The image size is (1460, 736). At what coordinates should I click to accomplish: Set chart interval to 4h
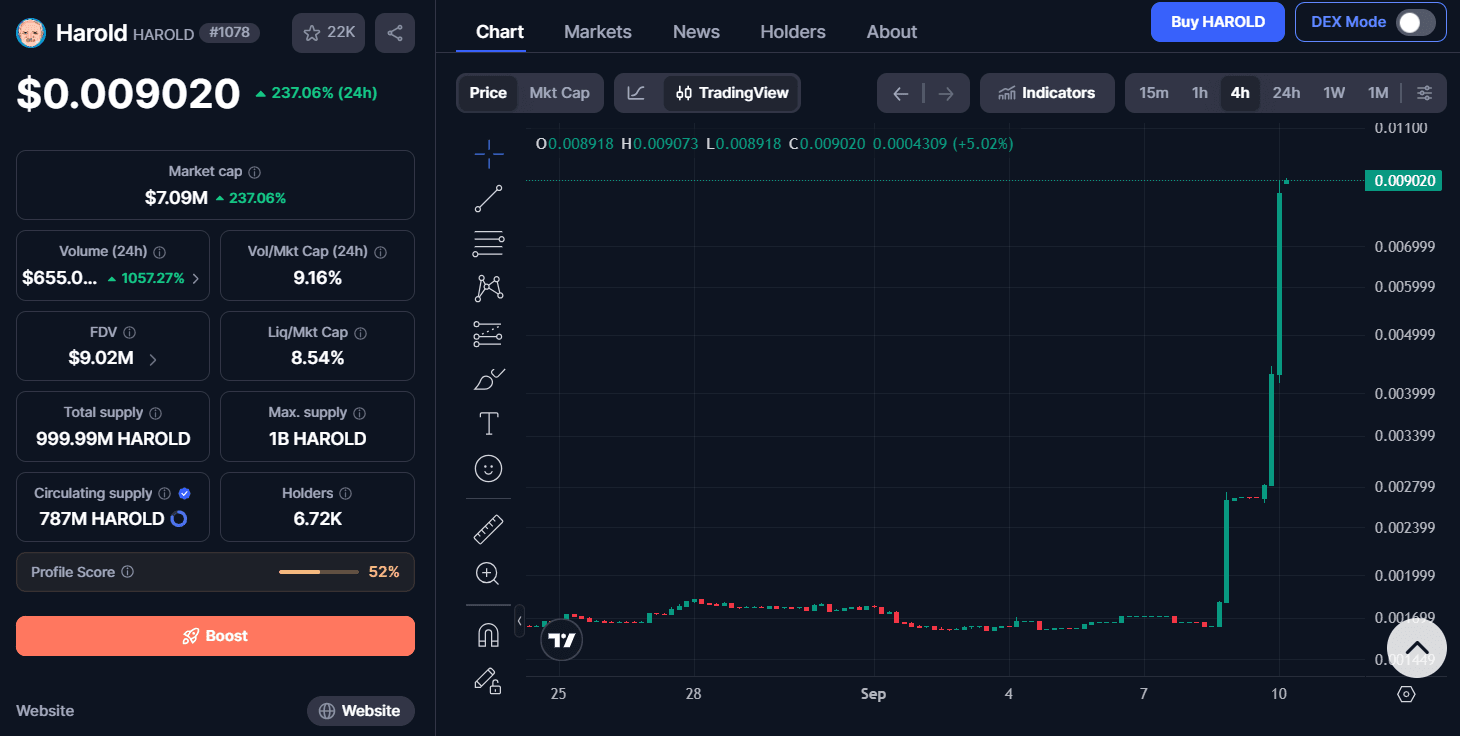point(1240,93)
